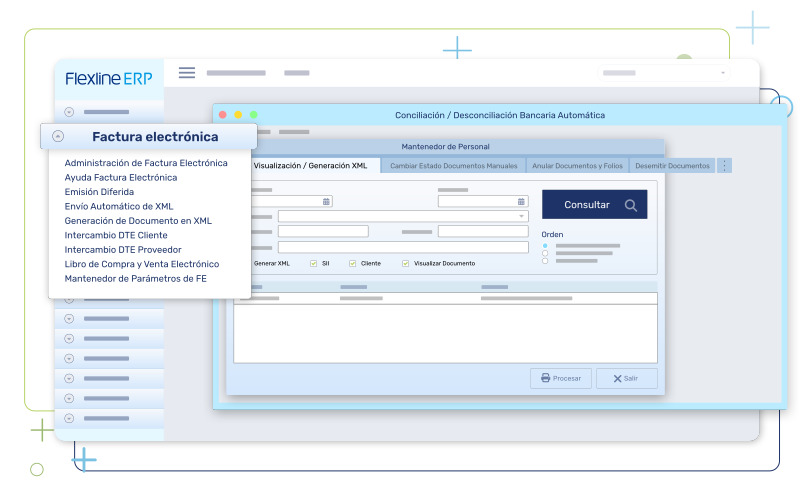Toggle the SII checkbox
Screen dimensions: 800x500
tap(313, 263)
